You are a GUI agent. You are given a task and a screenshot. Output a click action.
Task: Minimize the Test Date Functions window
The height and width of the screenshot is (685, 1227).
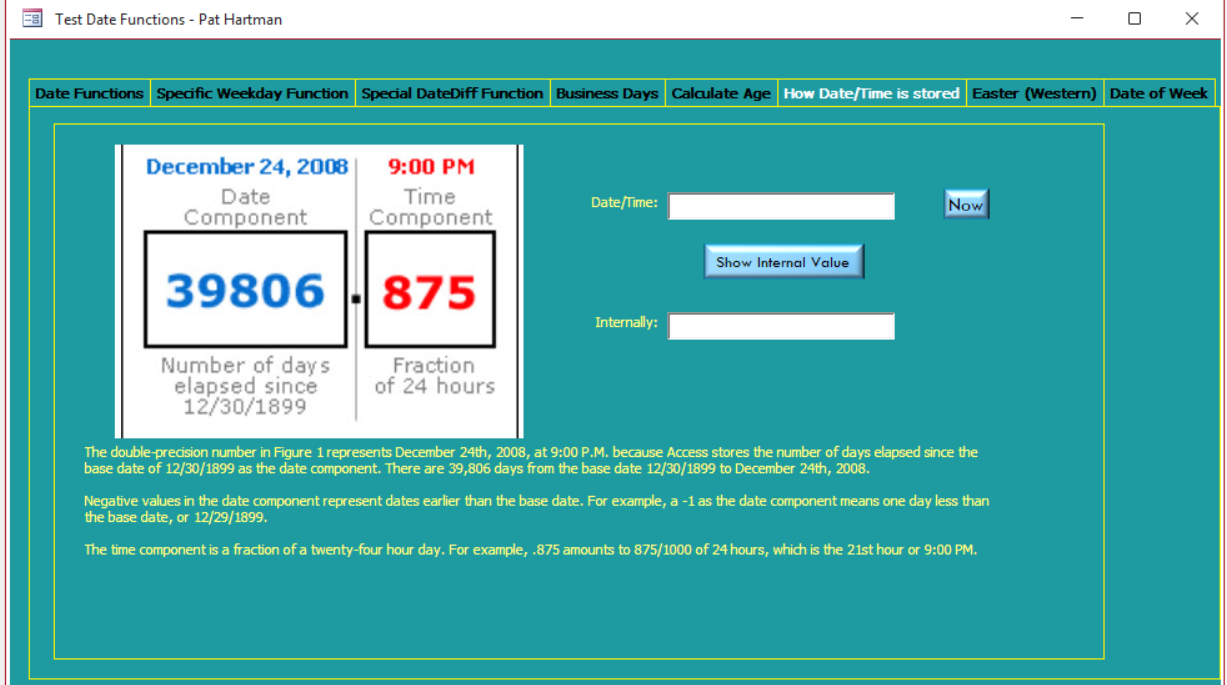[1077, 18]
